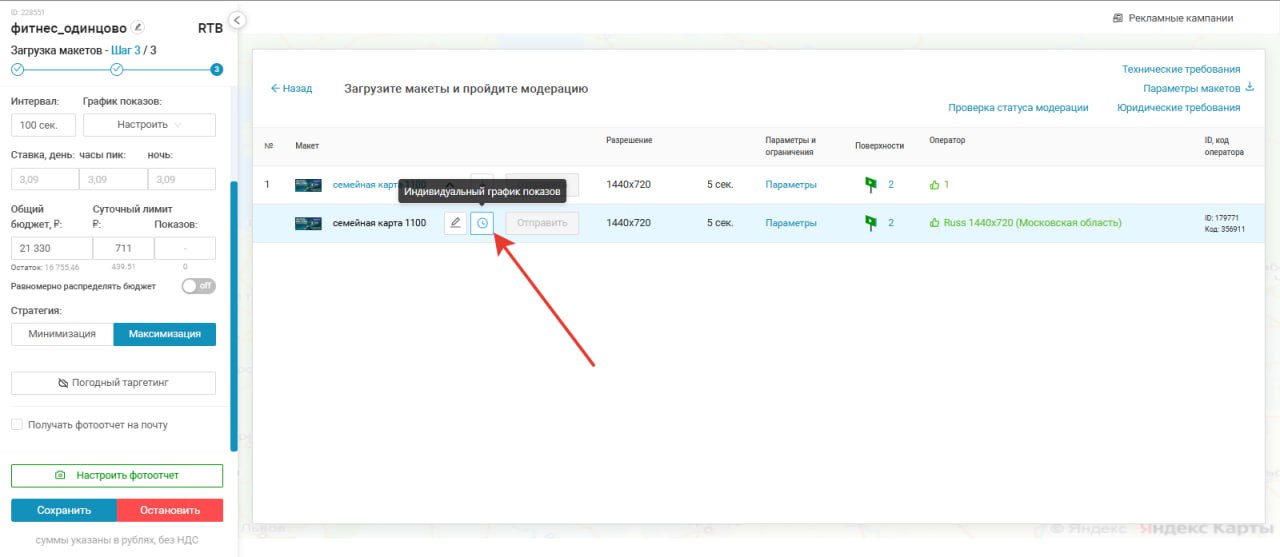Toggle Равномерно распределять бюджет switch
This screenshot has width=1280, height=557.
(x=198, y=286)
